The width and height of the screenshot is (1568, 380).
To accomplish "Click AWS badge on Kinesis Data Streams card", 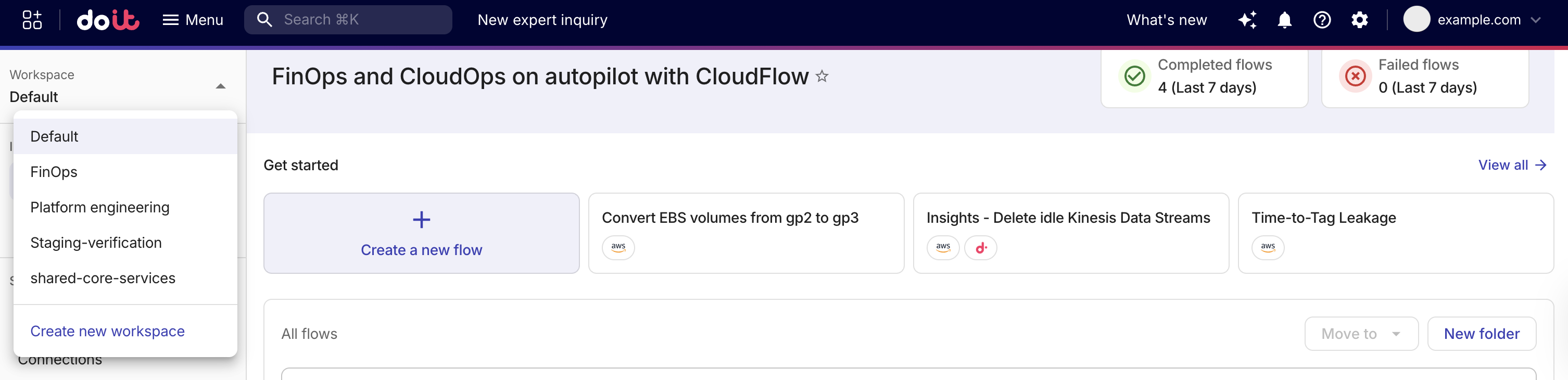I will (x=943, y=247).
